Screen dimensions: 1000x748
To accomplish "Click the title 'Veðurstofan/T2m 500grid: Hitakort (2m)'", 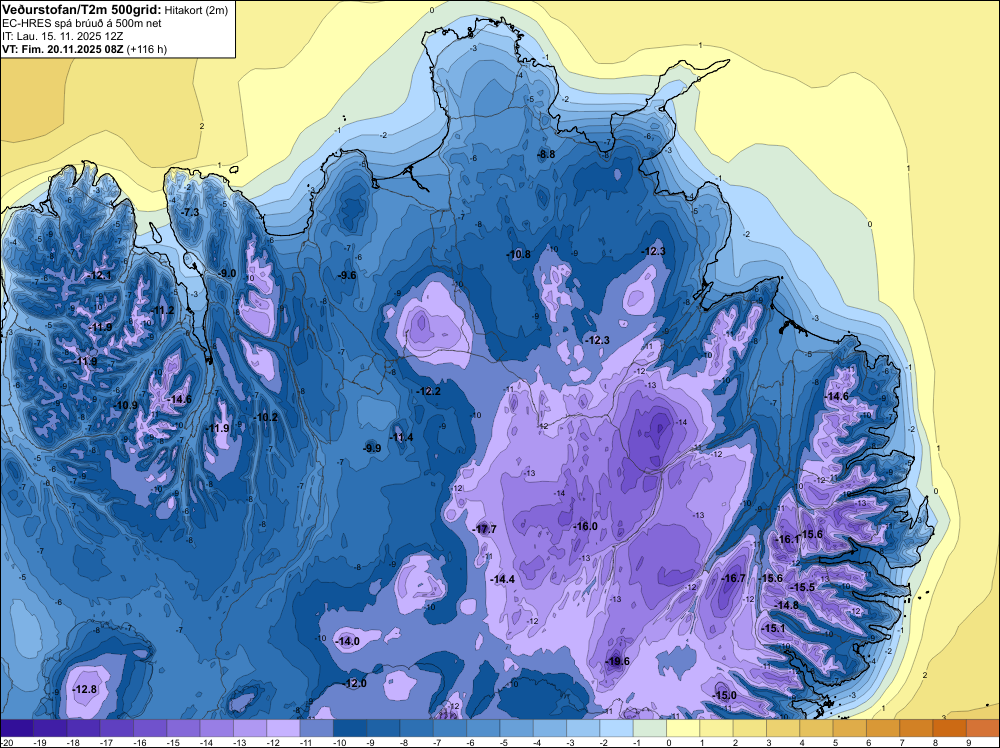I will [114, 10].
